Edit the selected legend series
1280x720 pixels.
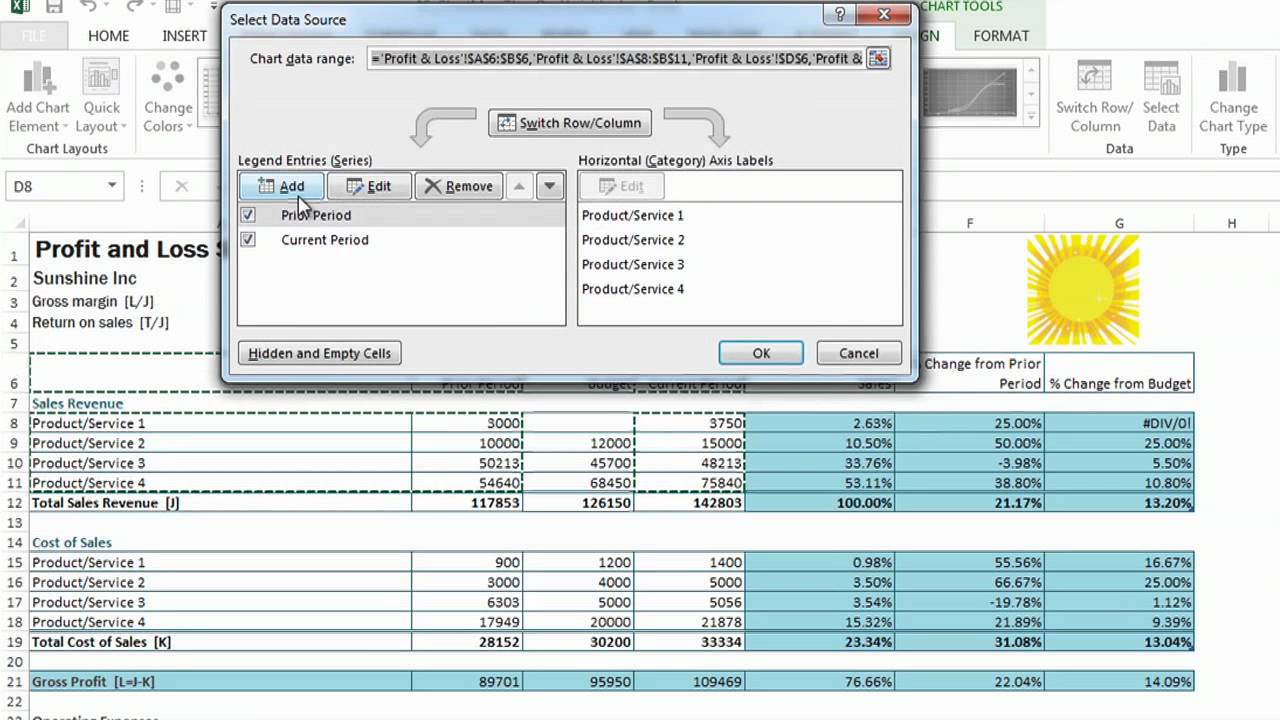coord(368,186)
